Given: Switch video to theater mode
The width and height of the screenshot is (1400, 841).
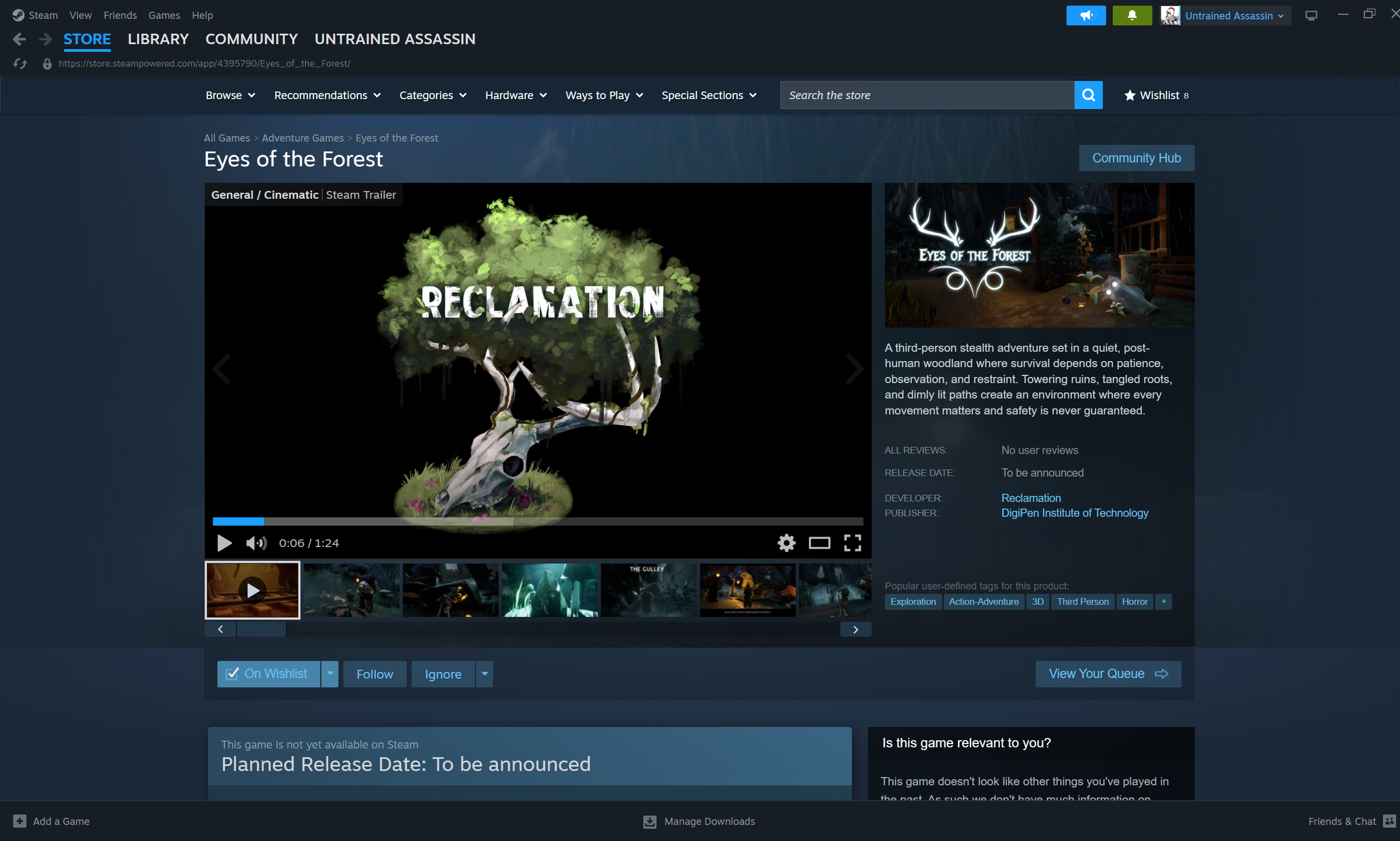Looking at the screenshot, I should [819, 543].
